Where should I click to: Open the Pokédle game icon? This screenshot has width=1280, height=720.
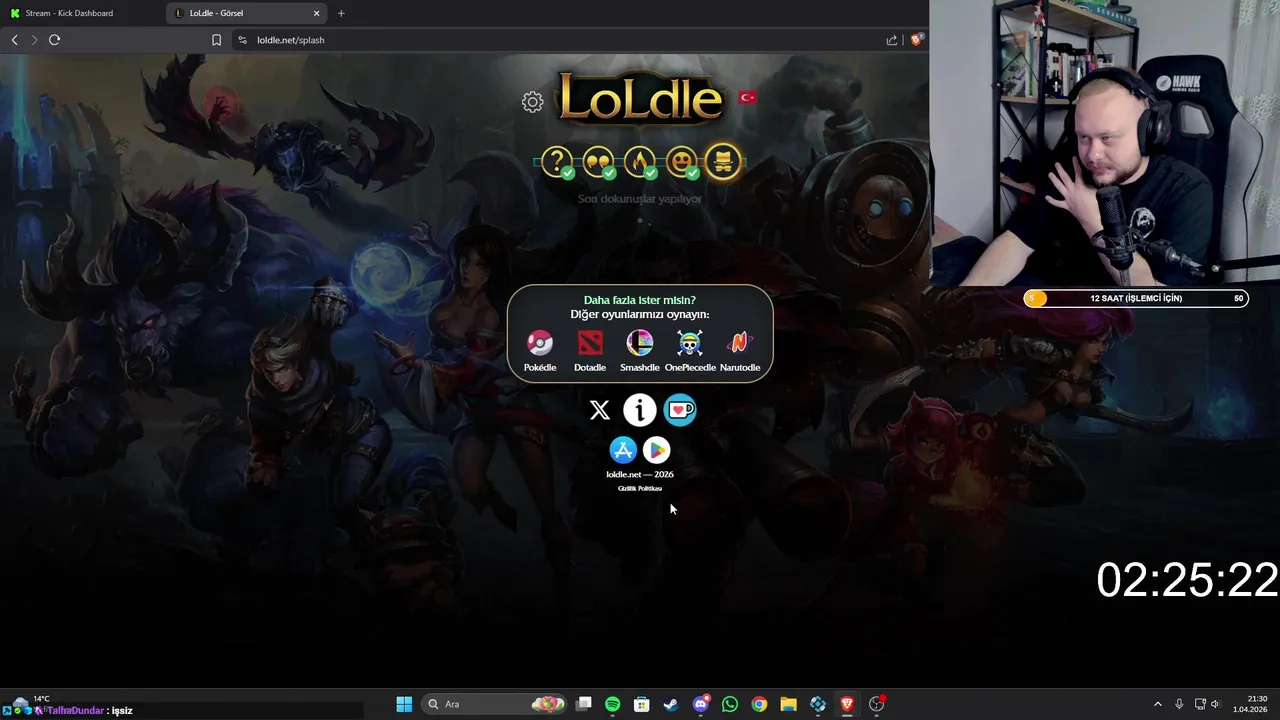(x=540, y=343)
